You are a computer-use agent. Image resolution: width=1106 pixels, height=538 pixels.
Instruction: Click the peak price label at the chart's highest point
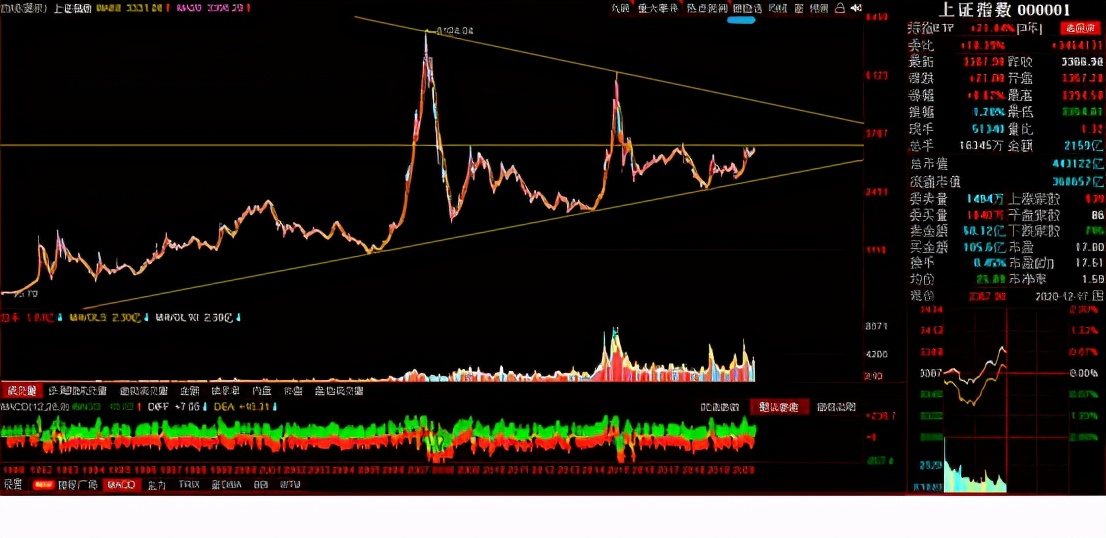coord(455,31)
